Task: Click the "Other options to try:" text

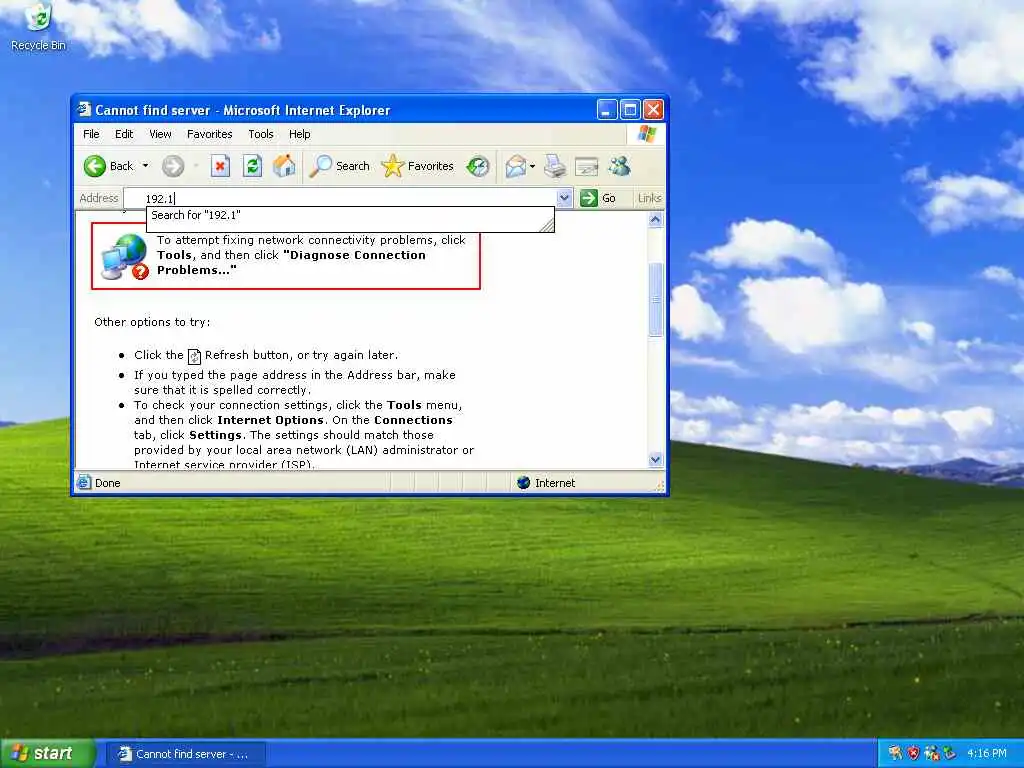Action: pyautogui.click(x=152, y=322)
